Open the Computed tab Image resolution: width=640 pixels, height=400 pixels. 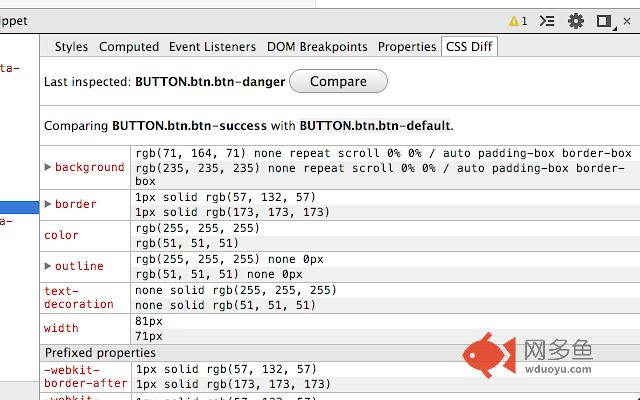point(129,47)
